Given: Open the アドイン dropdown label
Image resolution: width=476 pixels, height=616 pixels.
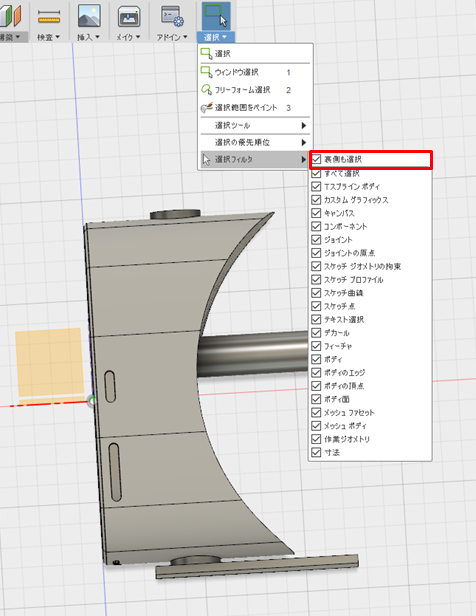Looking at the screenshot, I should point(172,37).
